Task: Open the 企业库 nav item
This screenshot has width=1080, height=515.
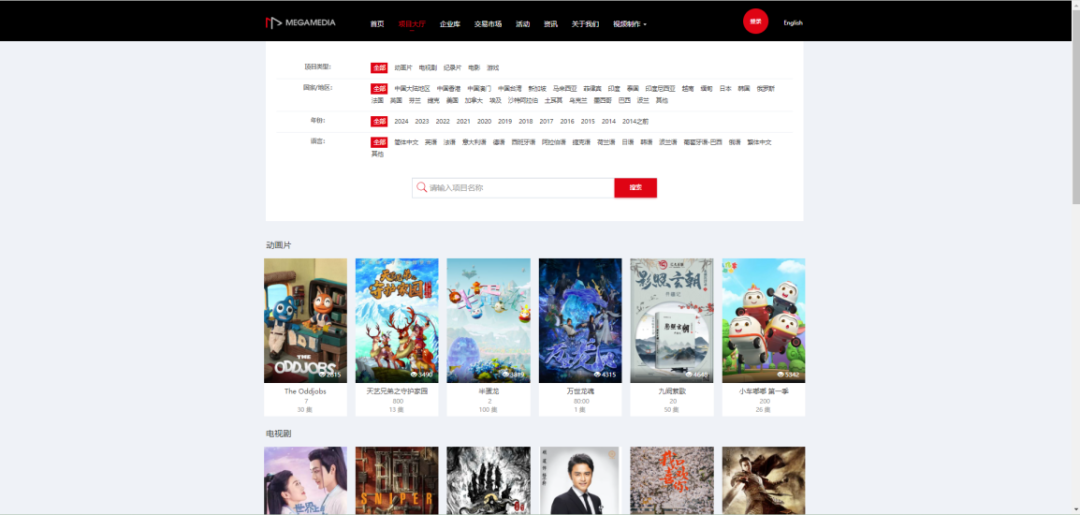Action: coord(450,23)
